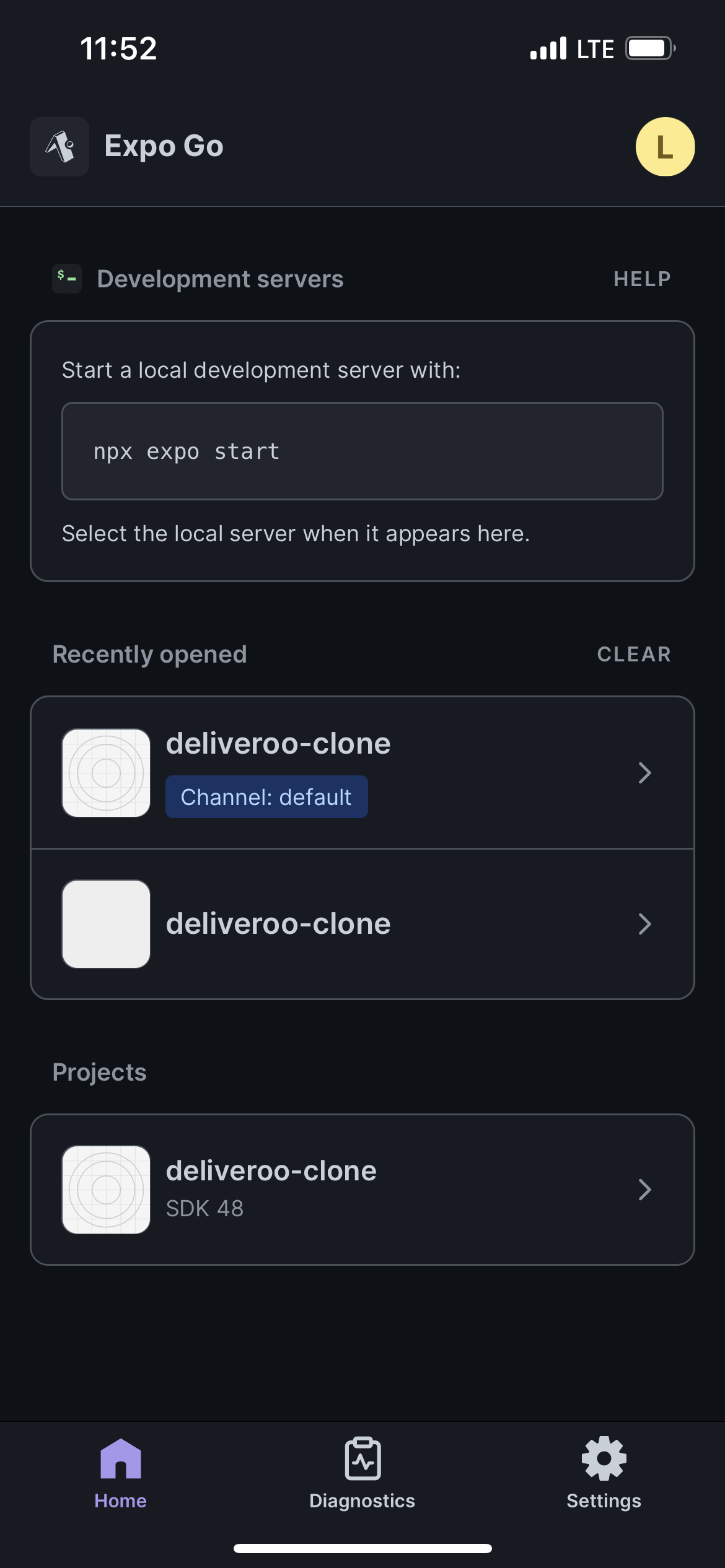Tap the SDK 48 project icon thumbnail
The width and height of the screenshot is (725, 1568).
(106, 1190)
